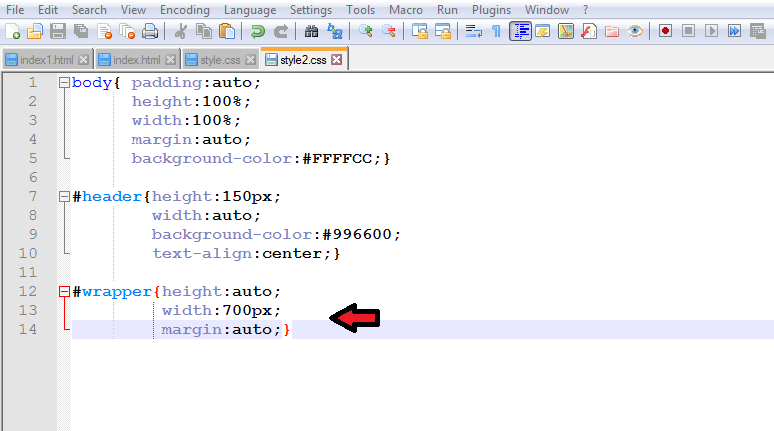Open the ? help menu
The height and width of the screenshot is (431, 774).
point(585,10)
